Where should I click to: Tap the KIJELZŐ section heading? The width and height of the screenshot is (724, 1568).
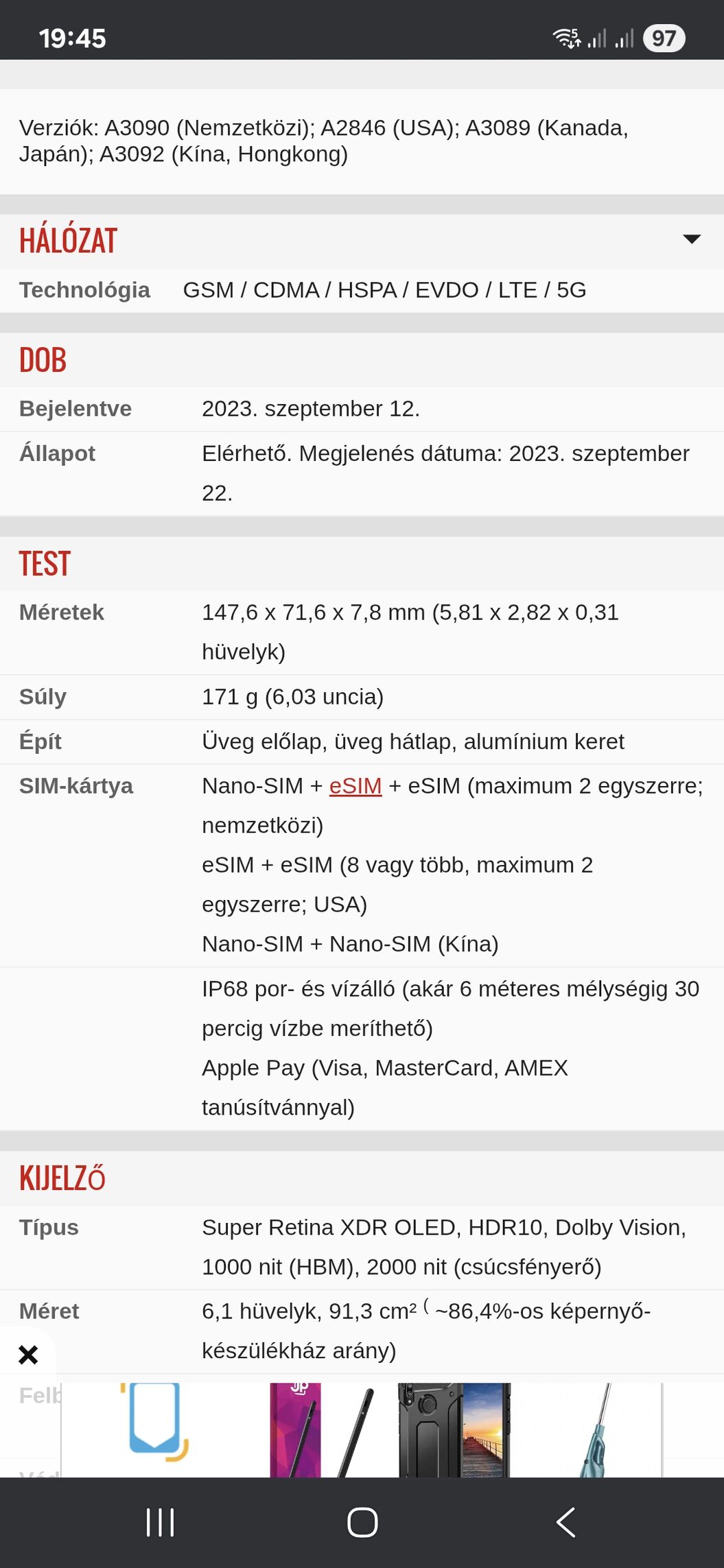pyautogui.click(x=62, y=1178)
